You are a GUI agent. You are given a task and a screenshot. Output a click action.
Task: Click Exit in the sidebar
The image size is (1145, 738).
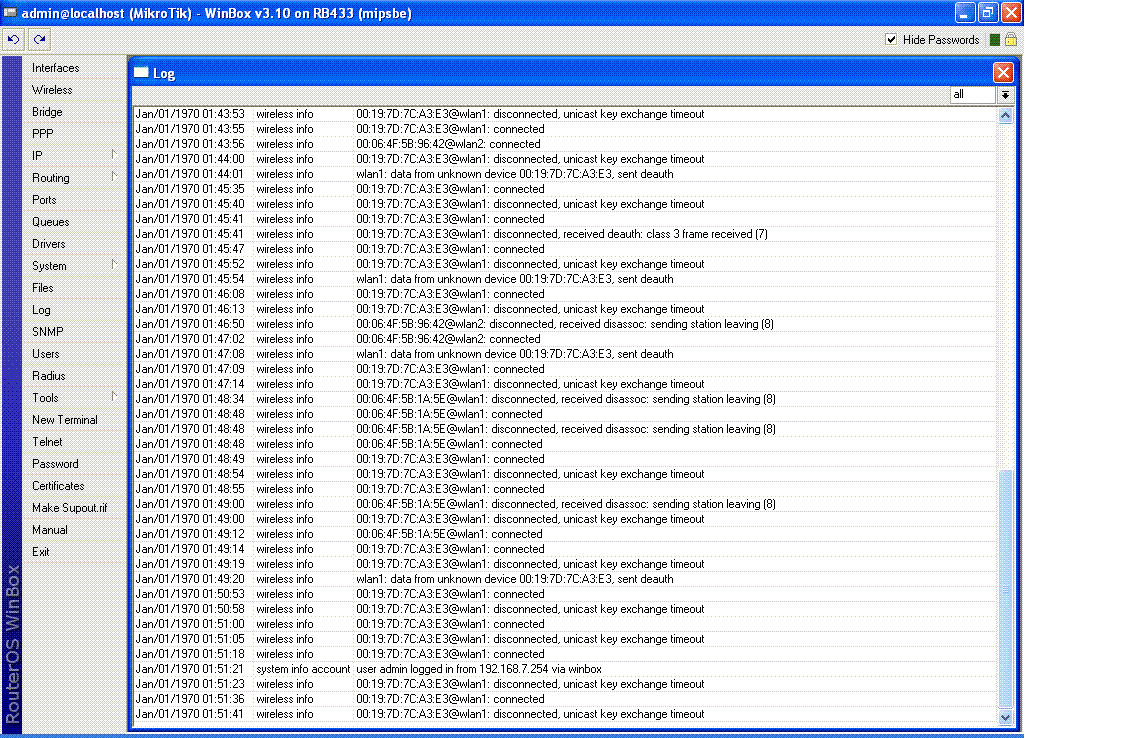click(40, 551)
